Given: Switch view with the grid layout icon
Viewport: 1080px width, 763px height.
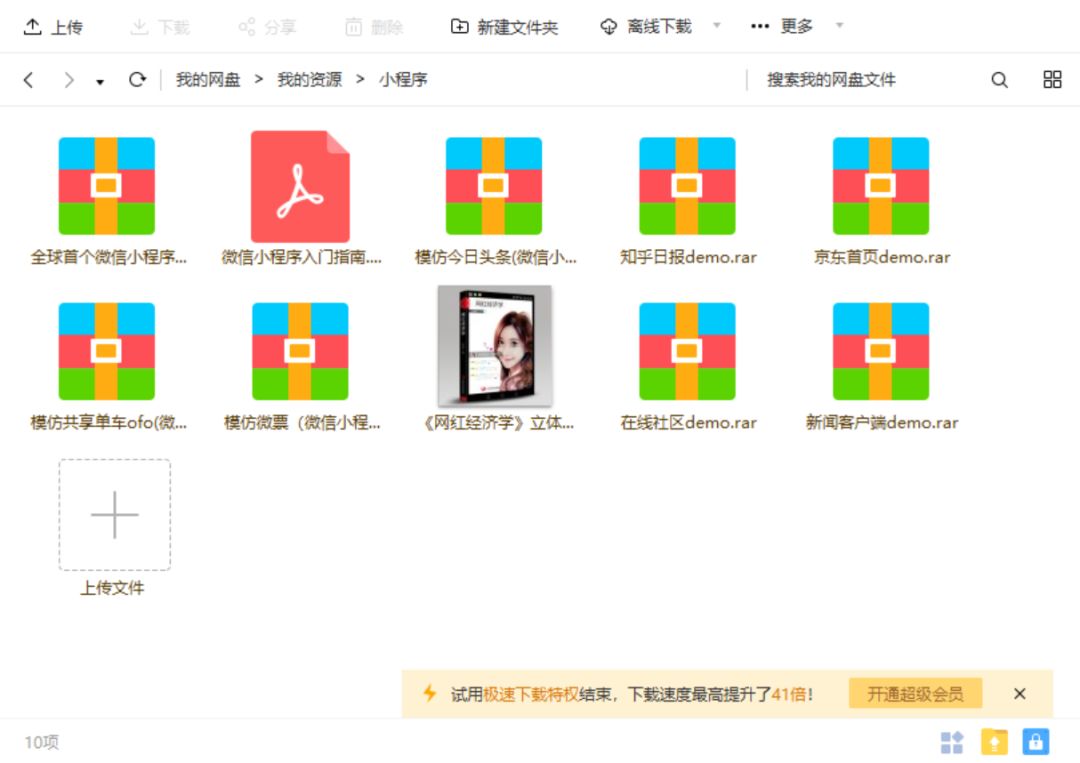Looking at the screenshot, I should [1052, 79].
